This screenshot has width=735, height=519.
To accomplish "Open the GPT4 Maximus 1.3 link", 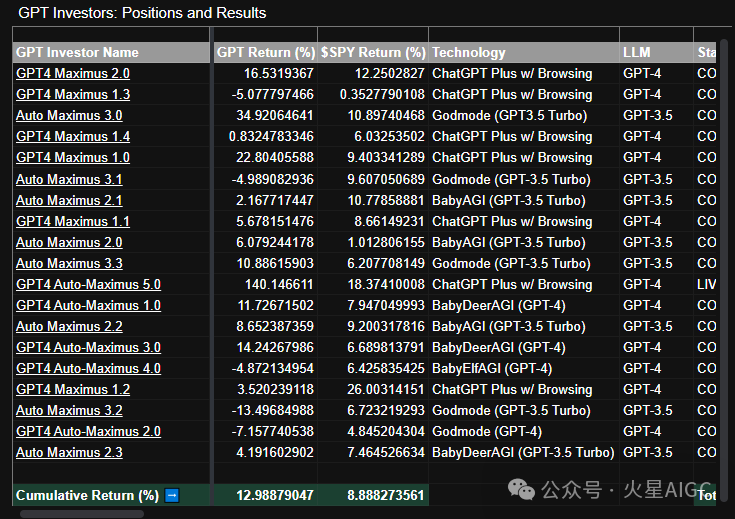I will coord(73,94).
